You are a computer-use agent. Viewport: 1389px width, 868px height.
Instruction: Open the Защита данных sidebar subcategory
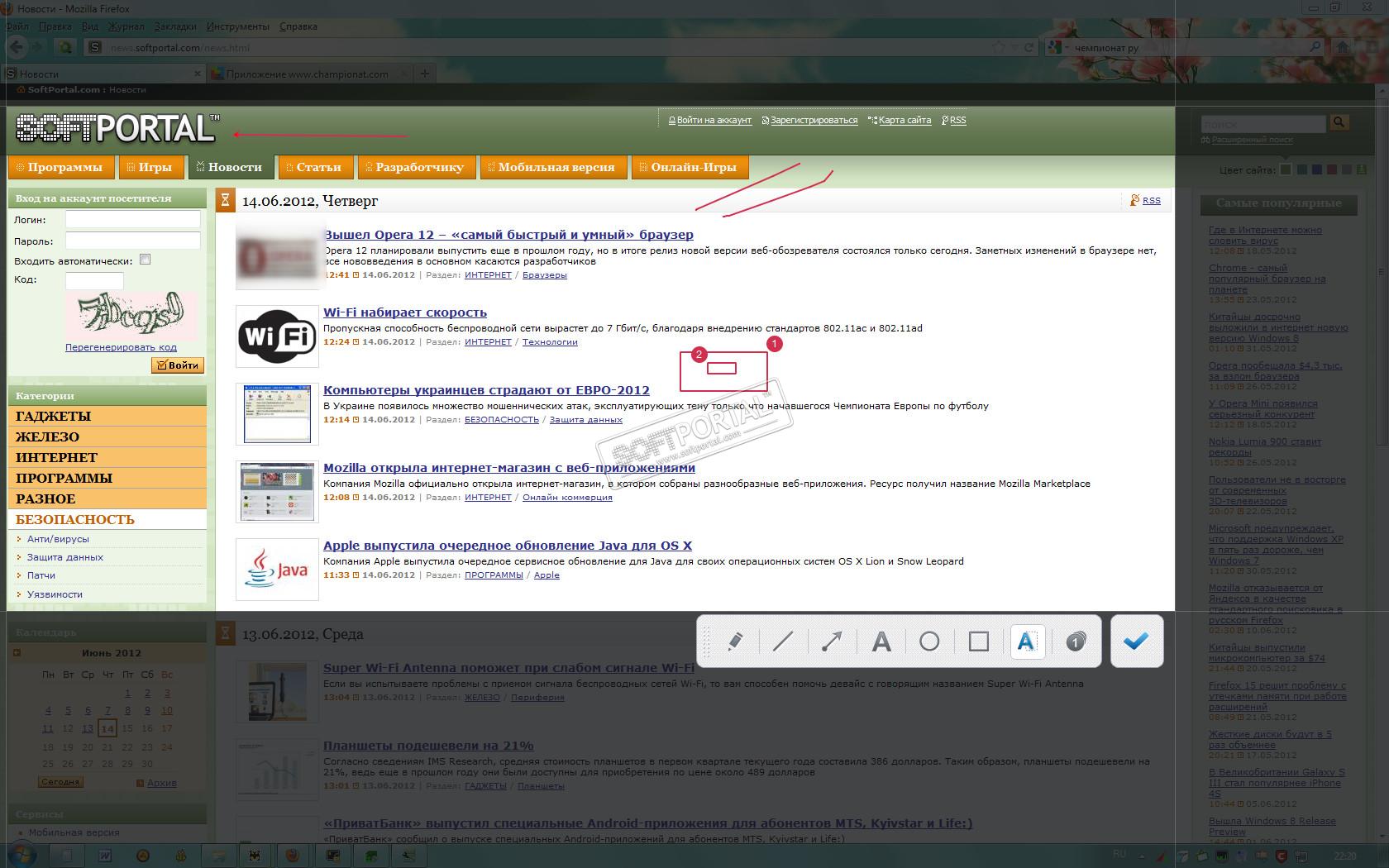[x=65, y=557]
